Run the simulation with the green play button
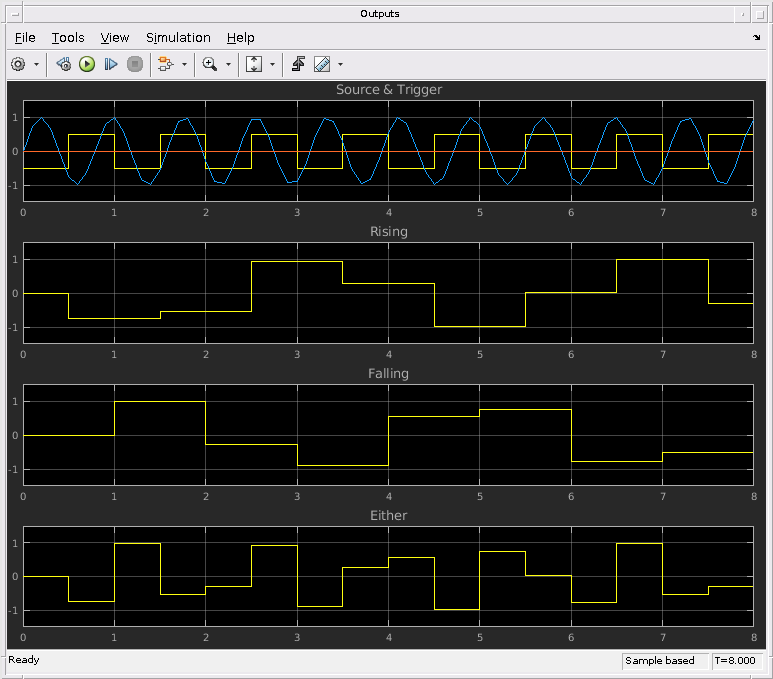Screen dimensions: 773x679 pyautogui.click(x=87, y=64)
